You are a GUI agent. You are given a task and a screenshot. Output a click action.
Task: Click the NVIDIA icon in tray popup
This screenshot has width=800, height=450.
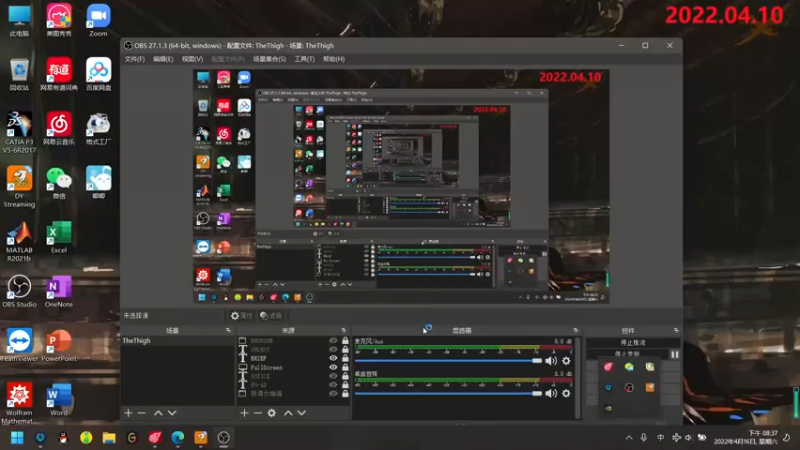pos(608,408)
